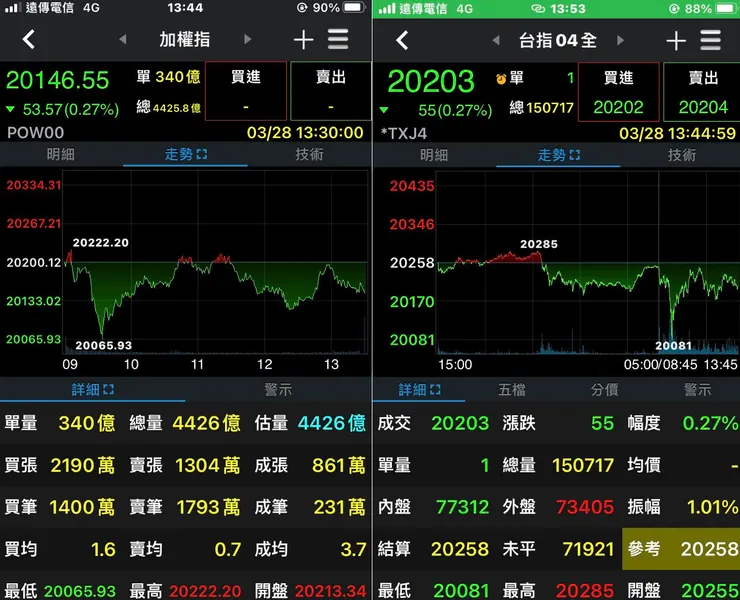
Task: Tap the 20146.55 index price
Action: point(57,80)
